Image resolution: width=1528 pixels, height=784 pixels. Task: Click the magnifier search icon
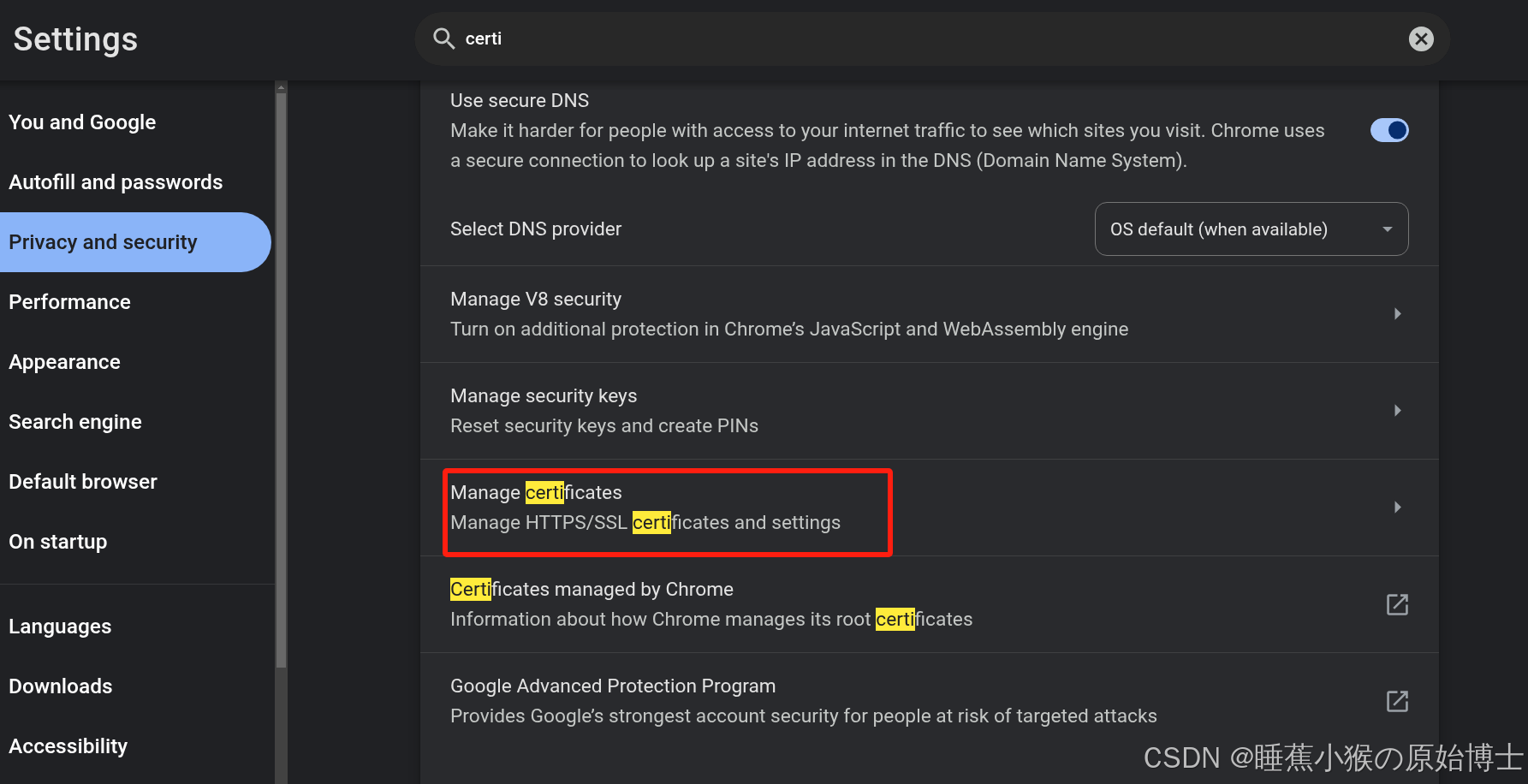click(x=443, y=39)
